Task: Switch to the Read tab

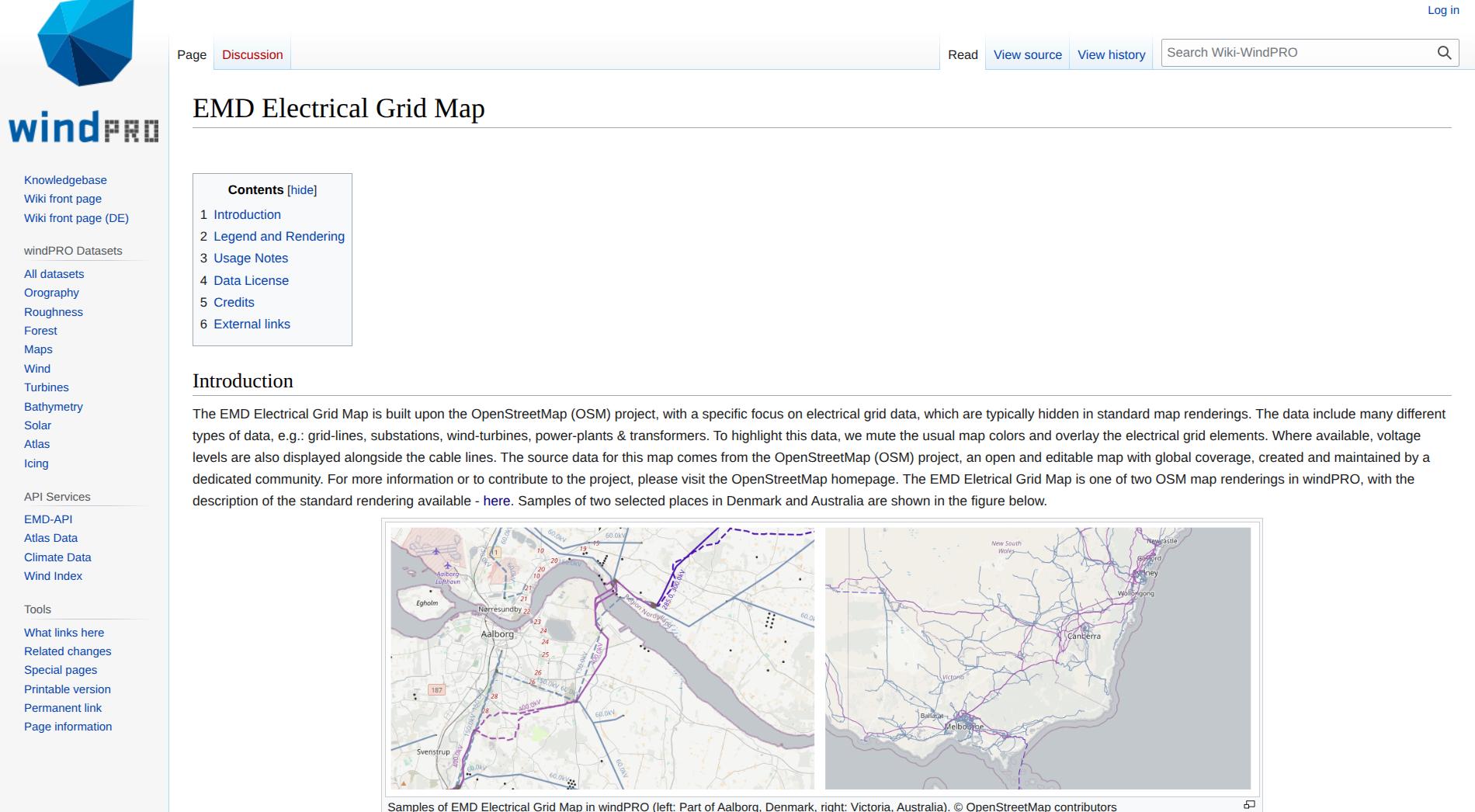Action: pyautogui.click(x=963, y=54)
